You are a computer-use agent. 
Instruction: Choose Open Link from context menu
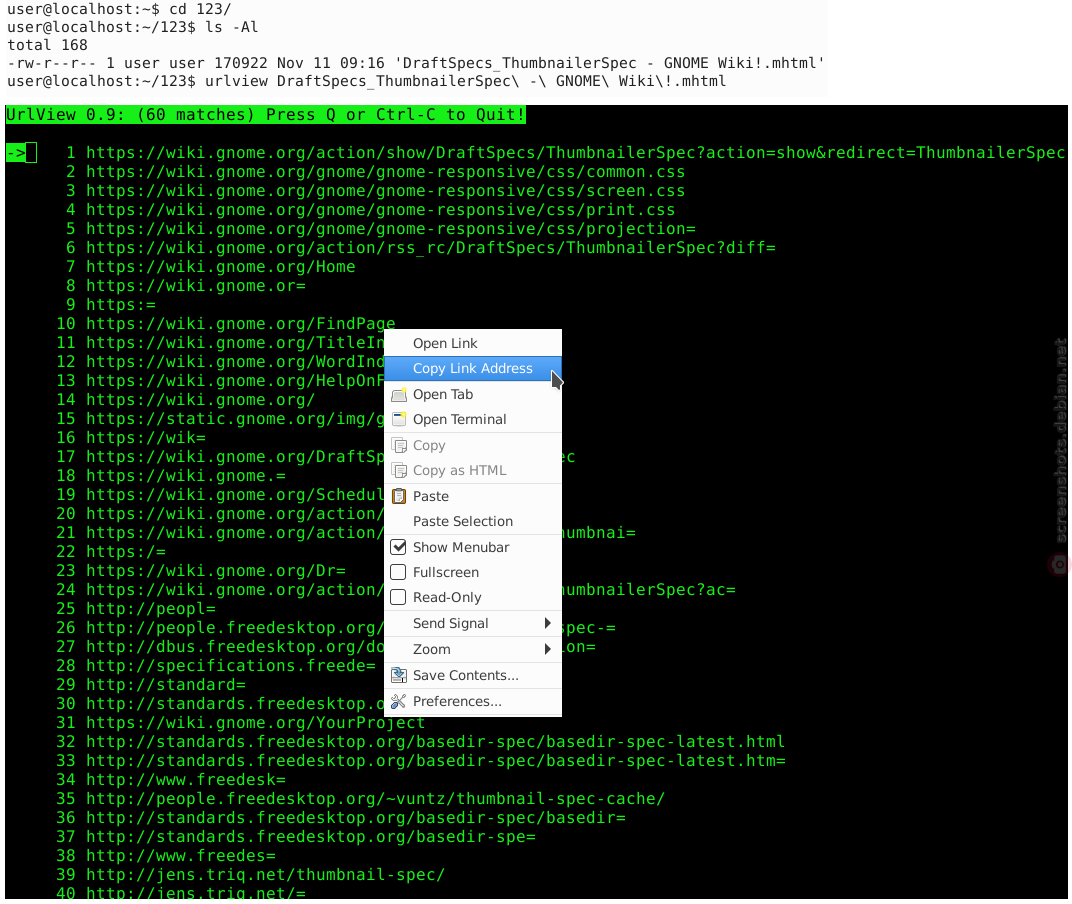point(473,343)
